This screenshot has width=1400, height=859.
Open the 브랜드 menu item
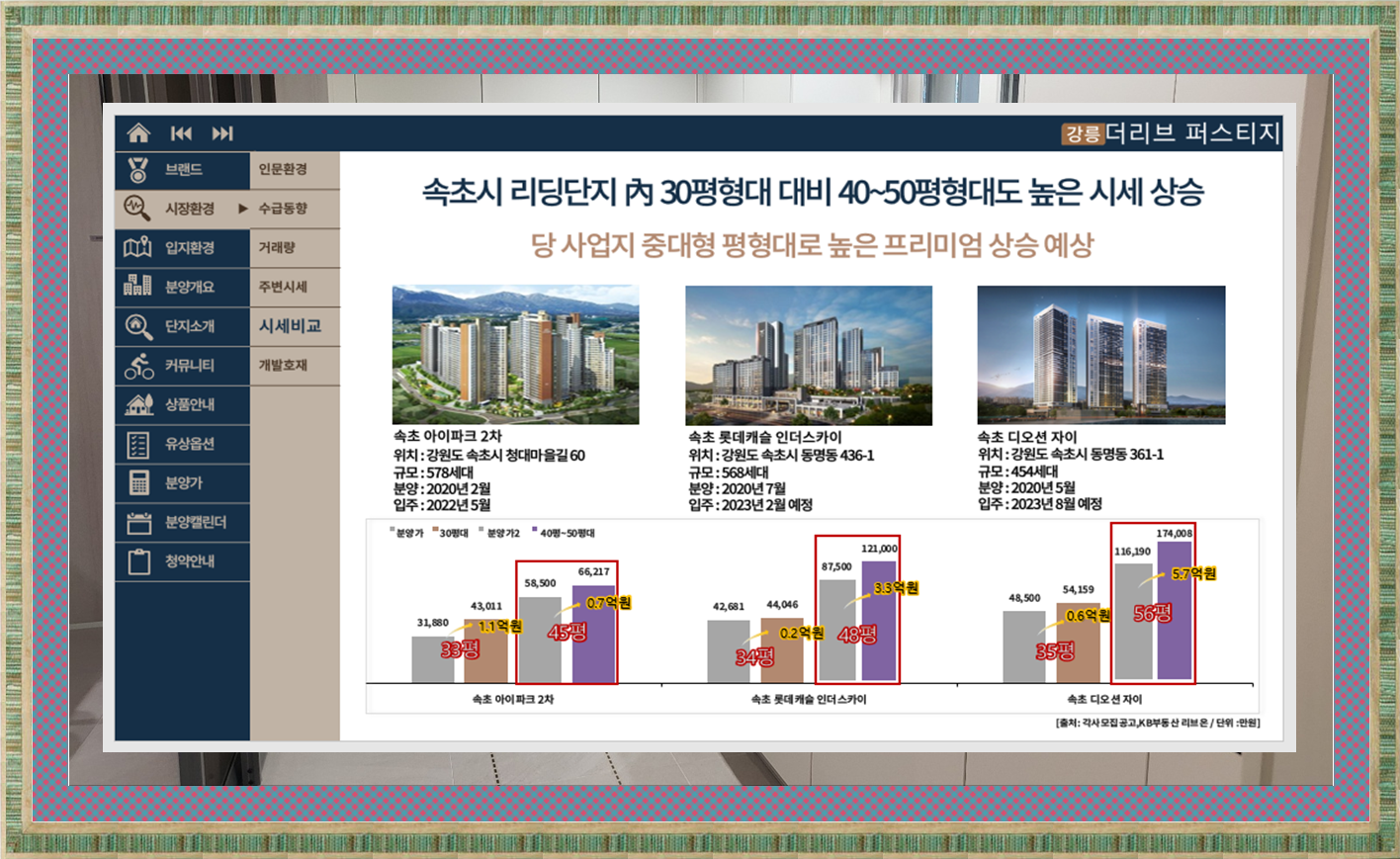point(182,170)
